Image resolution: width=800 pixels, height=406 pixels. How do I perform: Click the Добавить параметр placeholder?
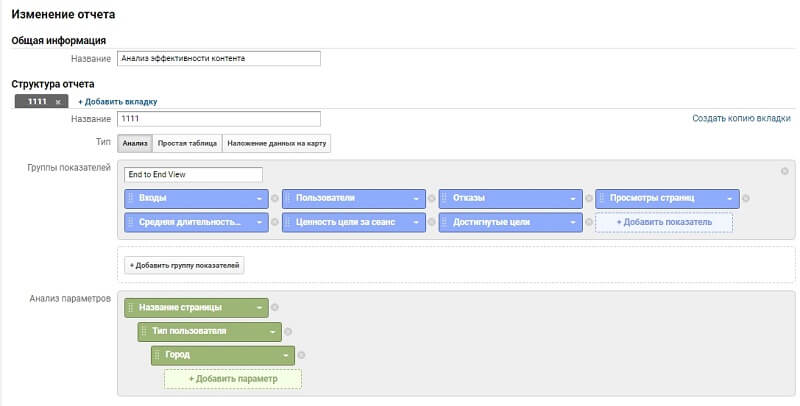(x=233, y=379)
